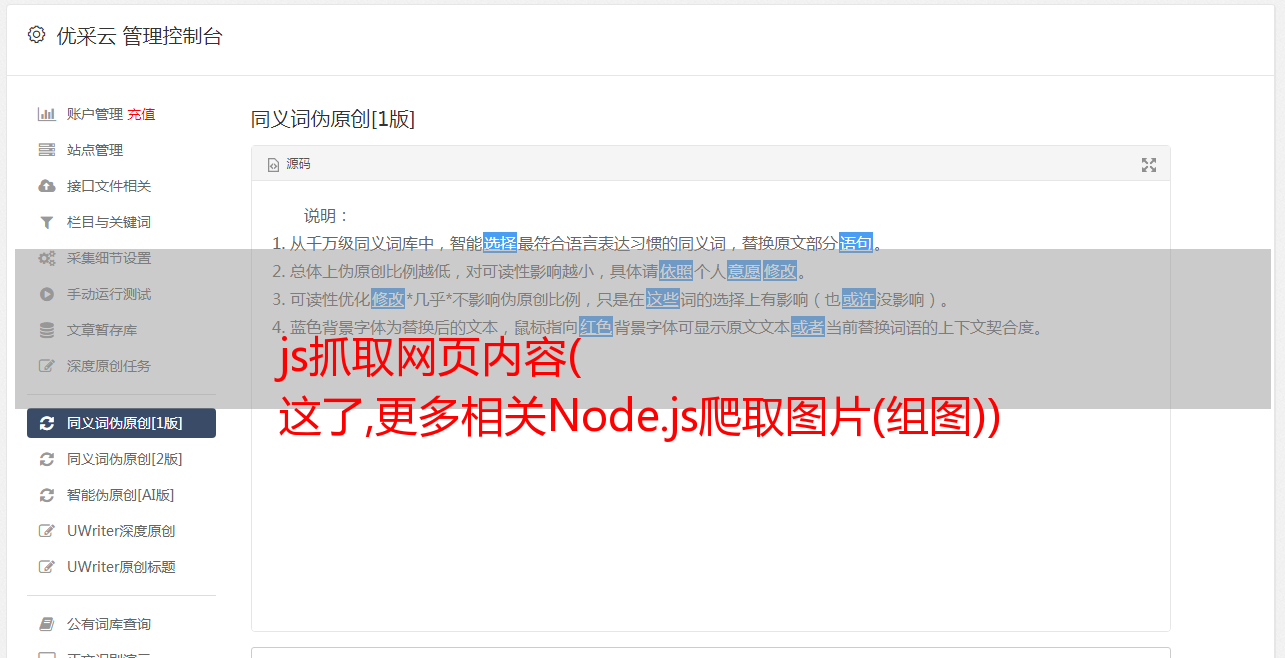Go to UWriter原创标题 page
Viewport: 1285px width, 658px height.
pyautogui.click(x=121, y=567)
